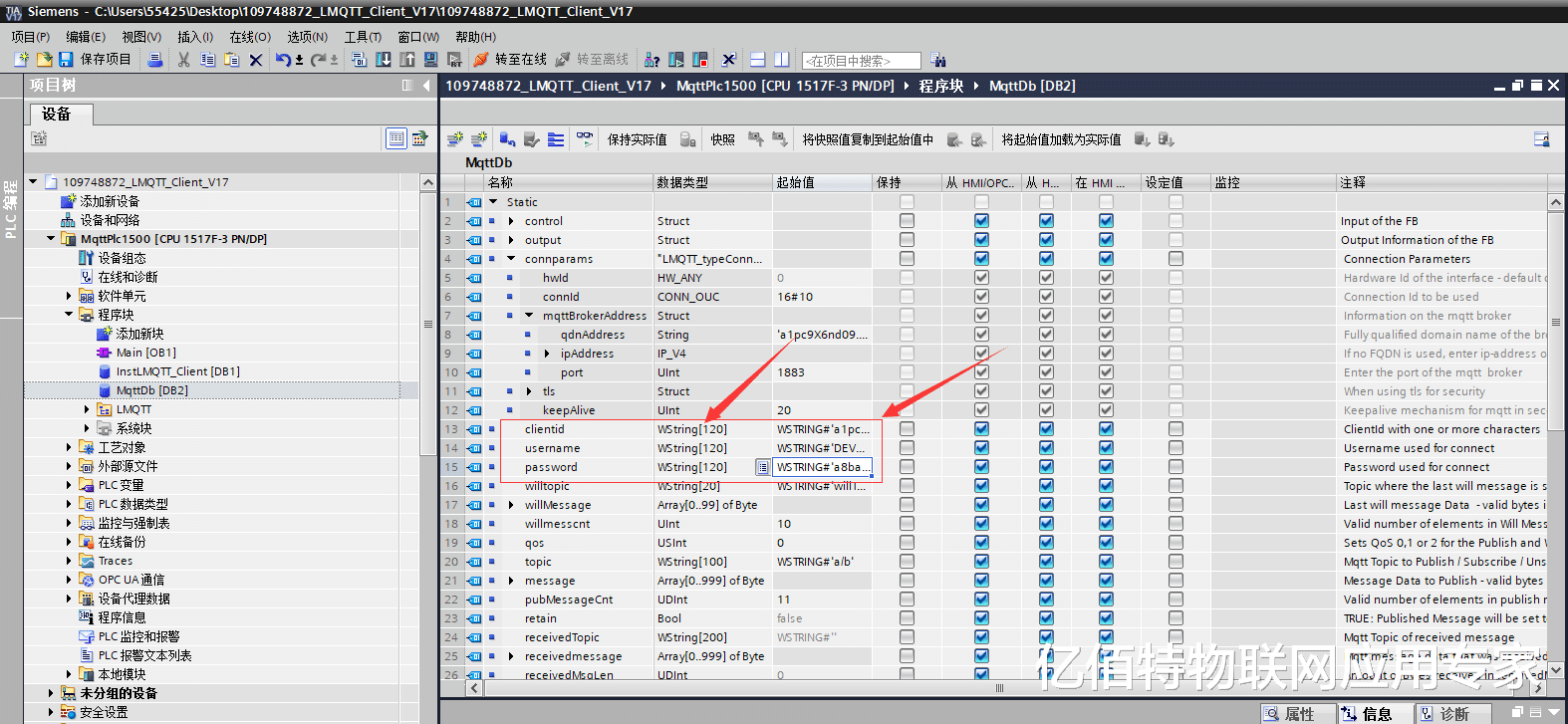Image resolution: width=1568 pixels, height=724 pixels.
Task: Expand the ipAddress row
Action: (547, 354)
